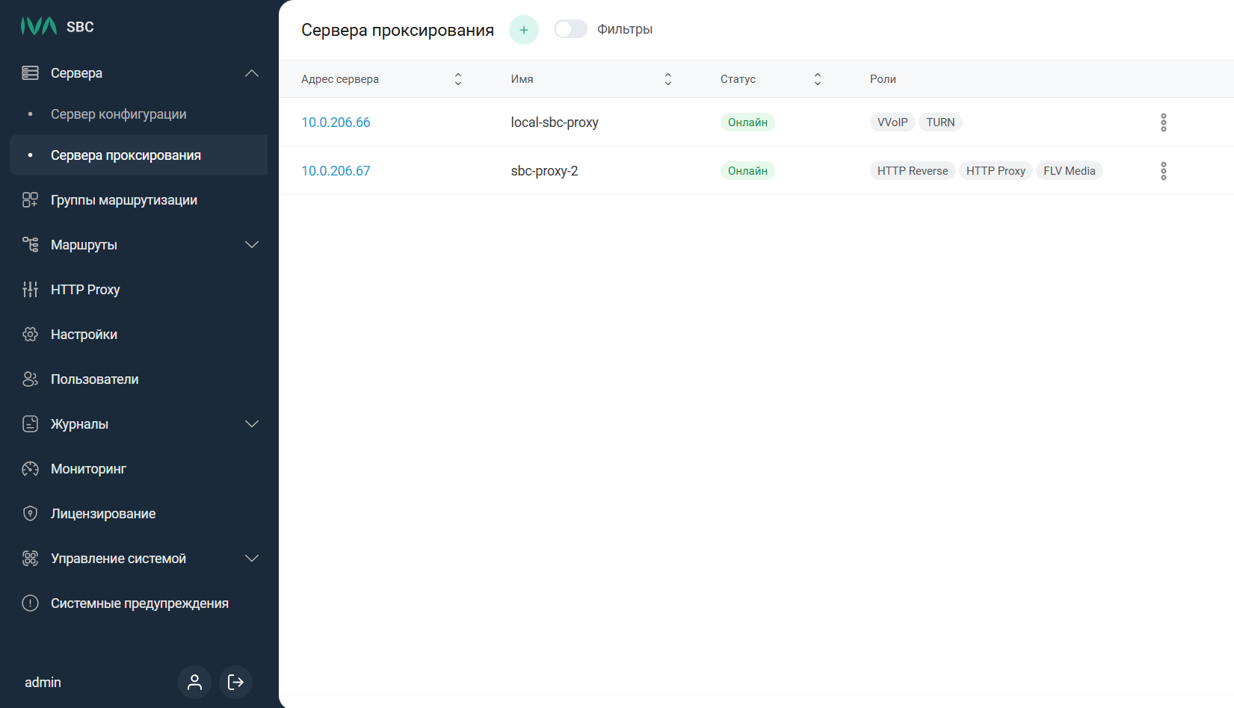Open the user profile icon next to admin
Image resolution: width=1234 pixels, height=708 pixels.
point(194,682)
